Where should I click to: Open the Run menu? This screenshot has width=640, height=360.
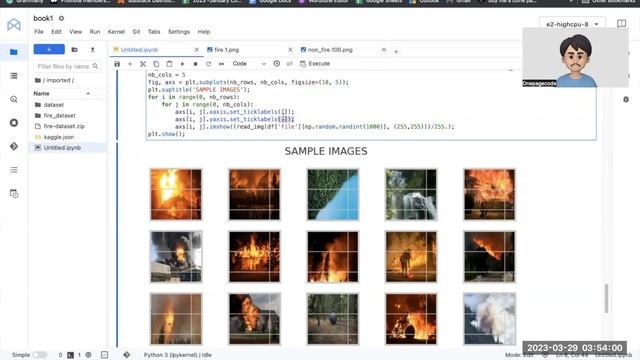coord(95,31)
